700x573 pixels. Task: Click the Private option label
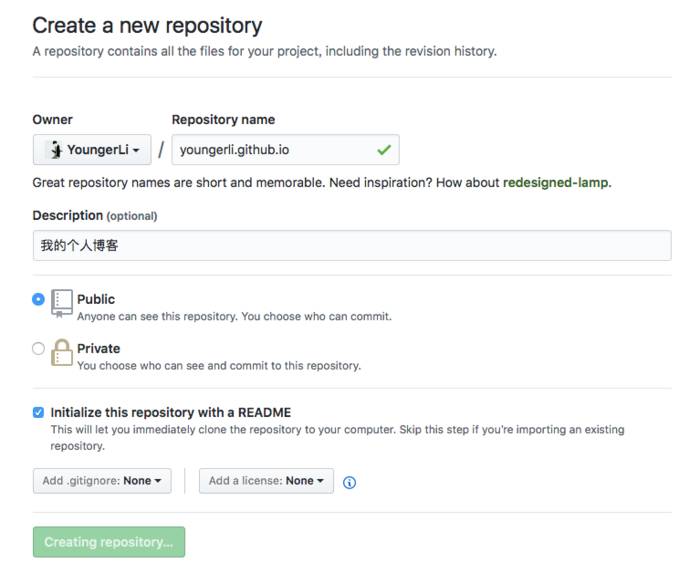click(98, 349)
